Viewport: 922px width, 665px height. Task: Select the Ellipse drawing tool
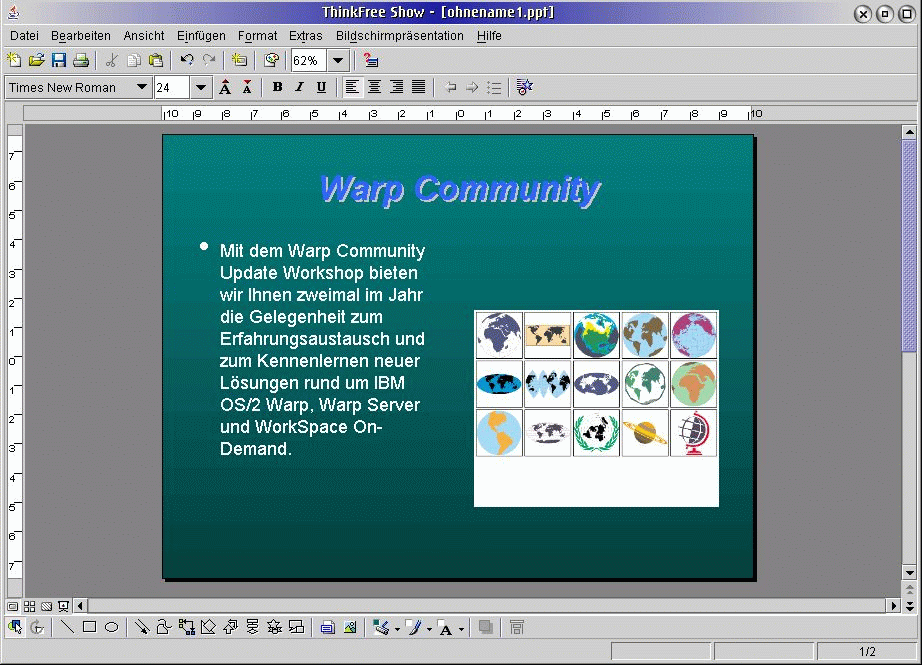tap(111, 627)
